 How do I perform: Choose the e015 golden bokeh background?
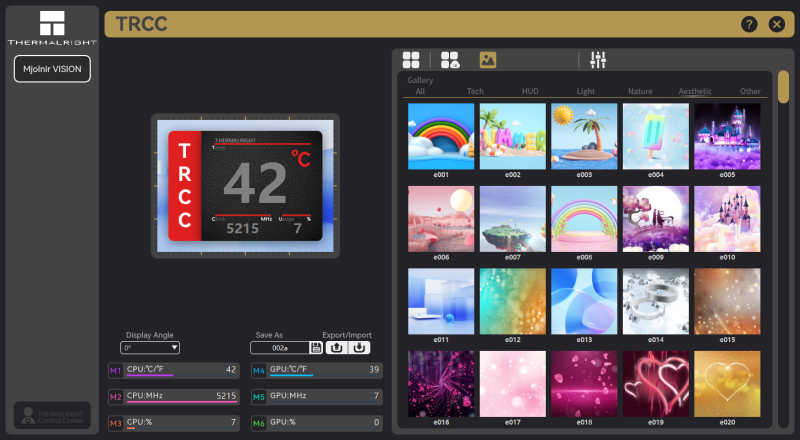tap(727, 301)
